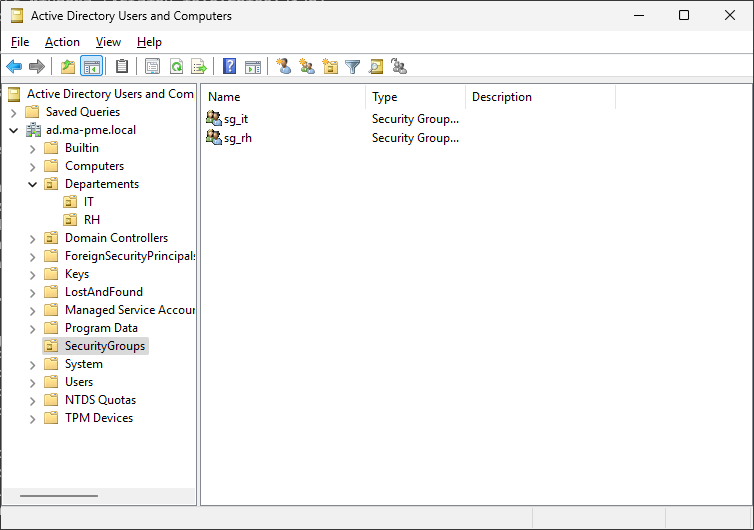Click app icon in title bar
The image size is (754, 530).
(x=17, y=15)
